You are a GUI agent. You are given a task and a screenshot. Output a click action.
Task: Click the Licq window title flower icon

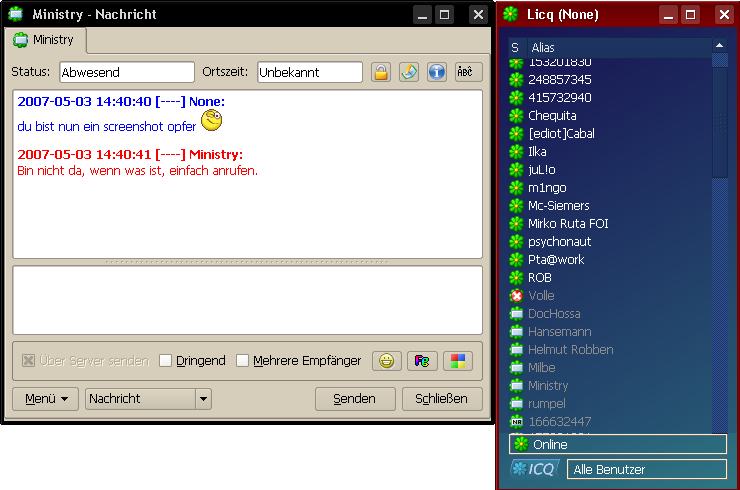(x=510, y=14)
